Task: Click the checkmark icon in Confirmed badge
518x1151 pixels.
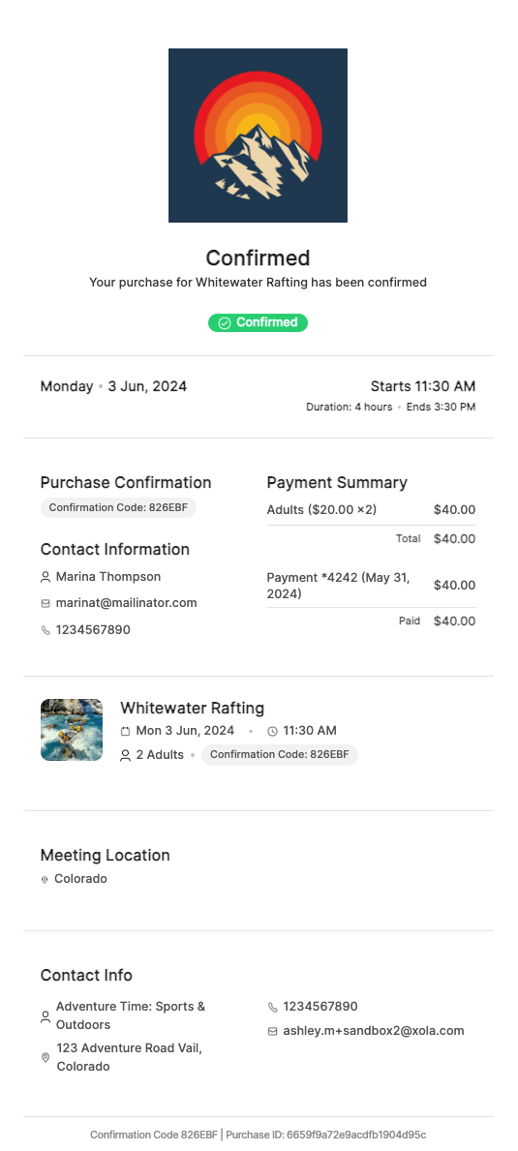Action: tap(225, 323)
